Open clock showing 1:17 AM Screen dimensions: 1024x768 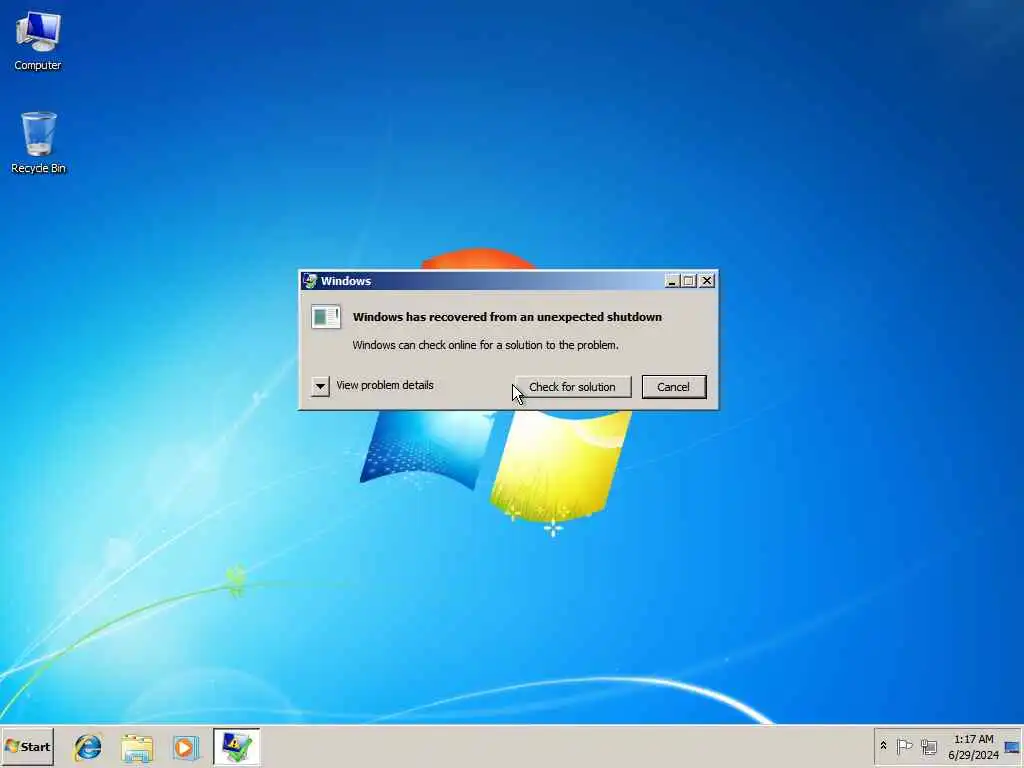[x=974, y=739]
